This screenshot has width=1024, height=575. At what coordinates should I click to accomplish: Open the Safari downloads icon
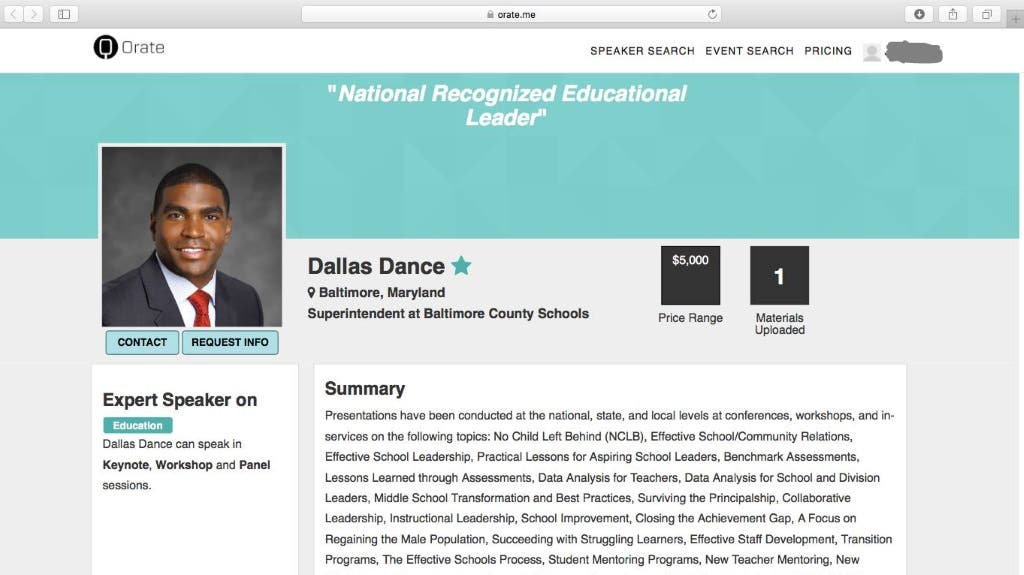pos(919,14)
